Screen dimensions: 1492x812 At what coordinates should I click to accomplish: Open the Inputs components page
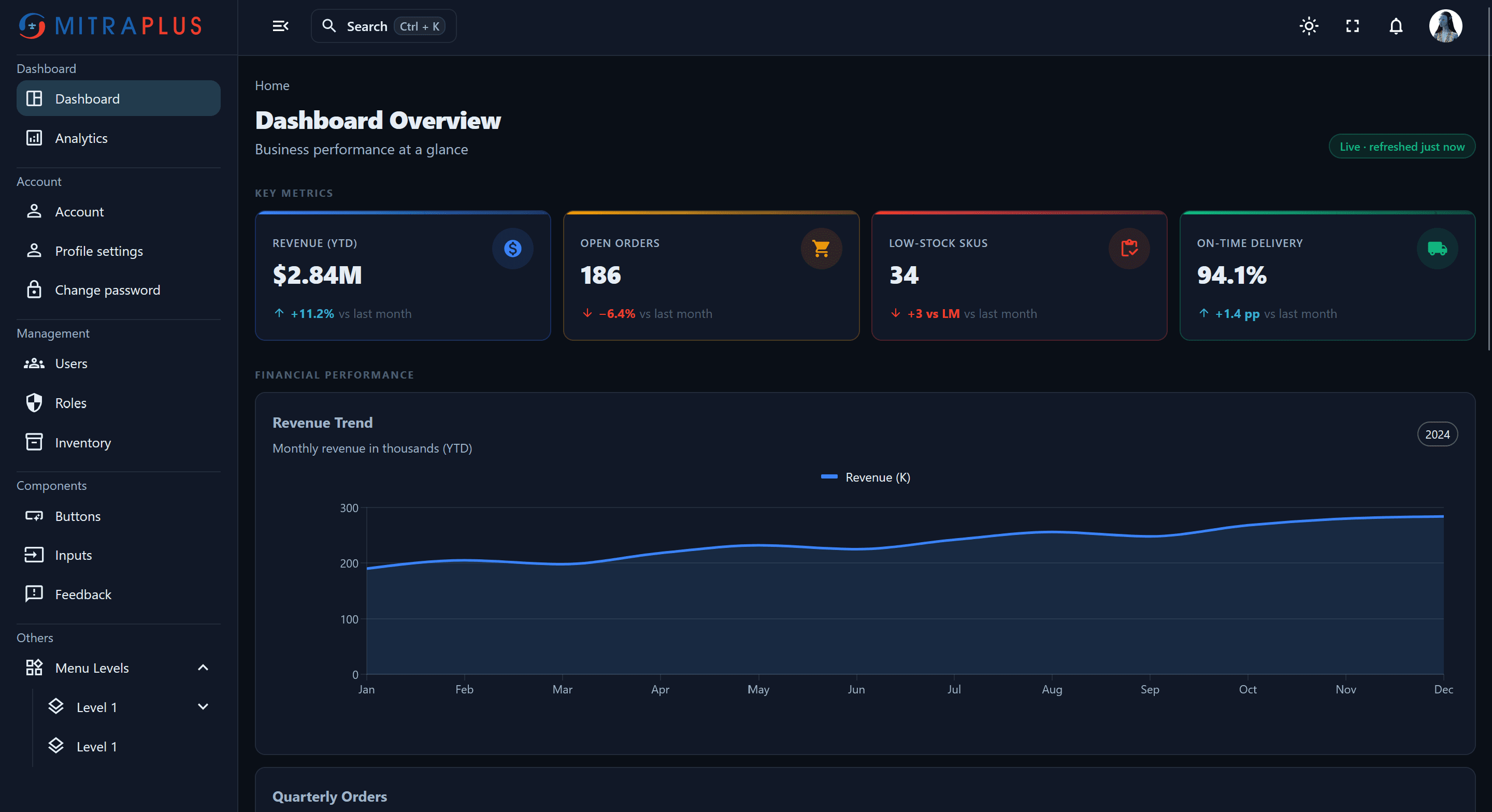(118, 555)
